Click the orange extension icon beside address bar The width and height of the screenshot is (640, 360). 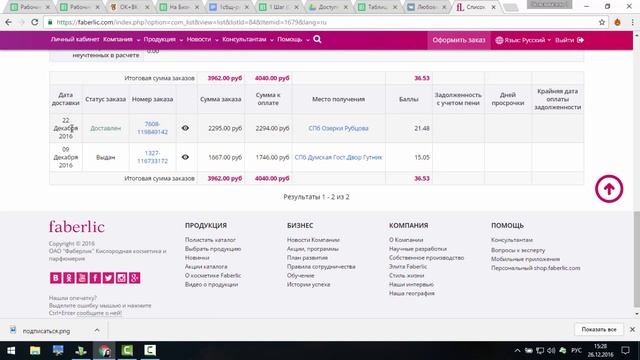(618, 22)
